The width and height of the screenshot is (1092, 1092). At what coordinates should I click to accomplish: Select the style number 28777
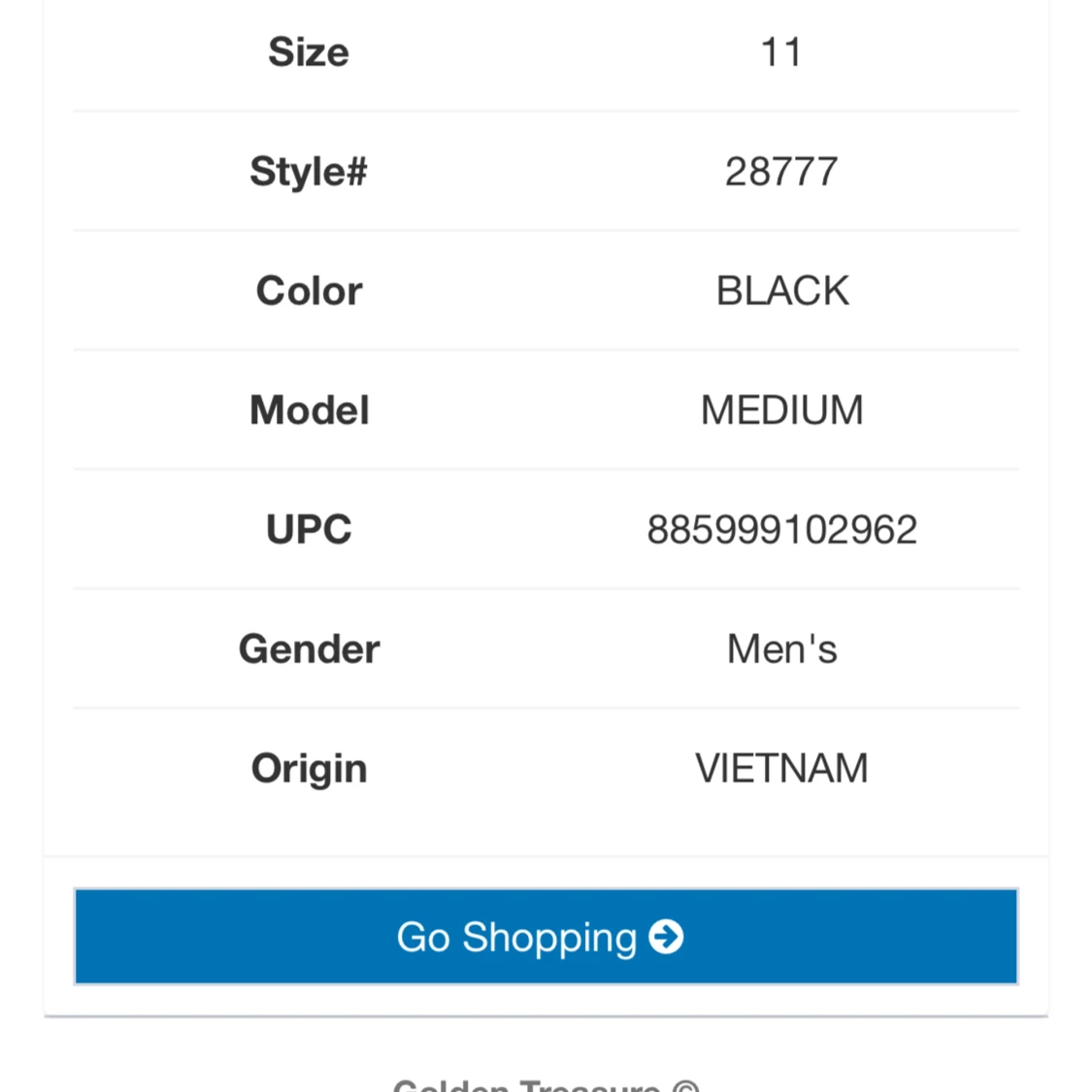(781, 171)
